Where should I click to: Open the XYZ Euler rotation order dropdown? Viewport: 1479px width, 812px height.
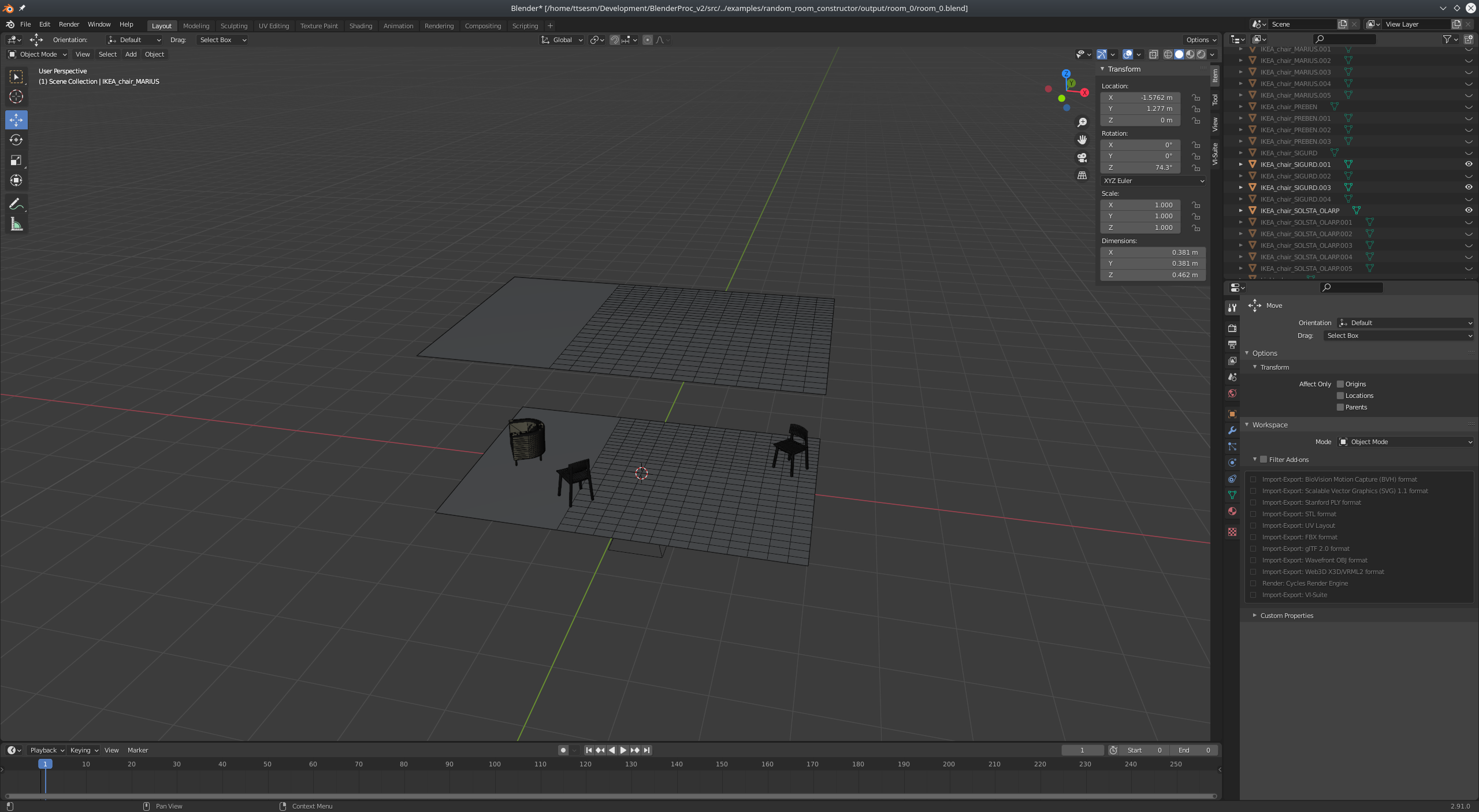click(1152, 181)
